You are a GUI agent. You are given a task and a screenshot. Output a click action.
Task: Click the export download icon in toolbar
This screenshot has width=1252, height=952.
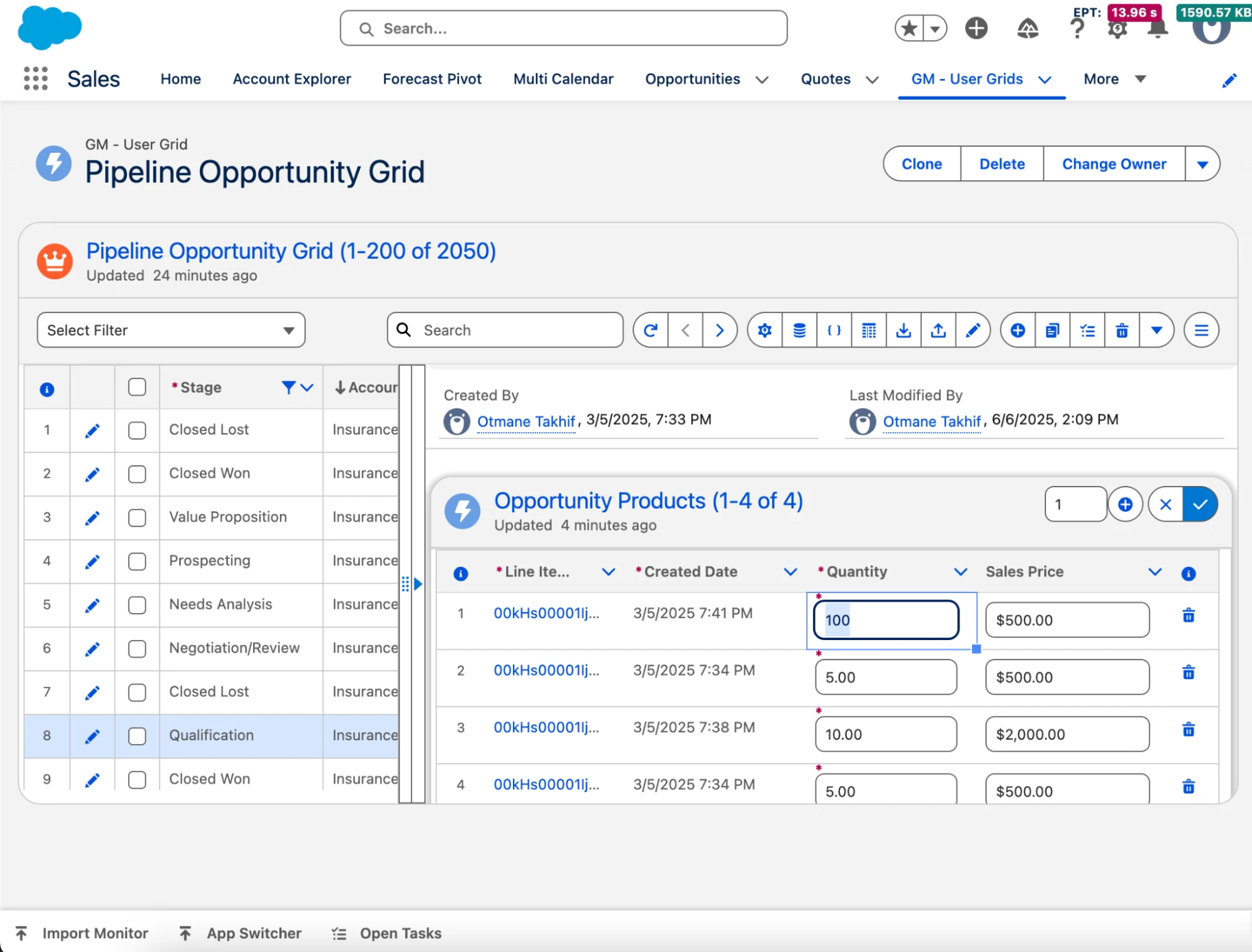point(903,330)
